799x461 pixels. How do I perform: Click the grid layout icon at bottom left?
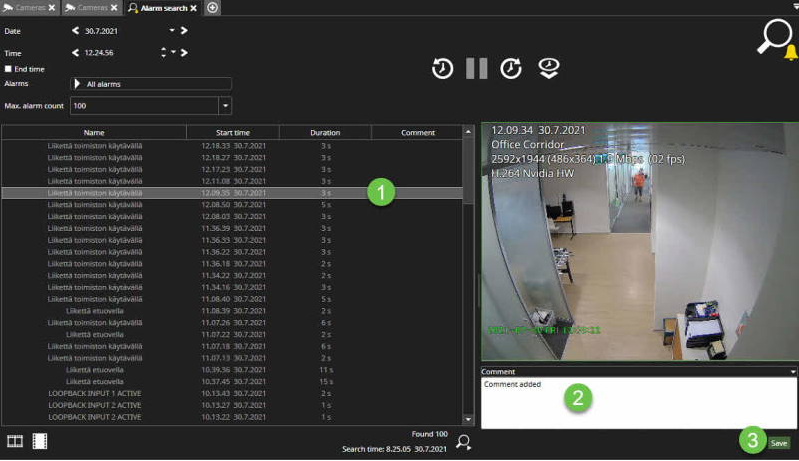(15, 441)
